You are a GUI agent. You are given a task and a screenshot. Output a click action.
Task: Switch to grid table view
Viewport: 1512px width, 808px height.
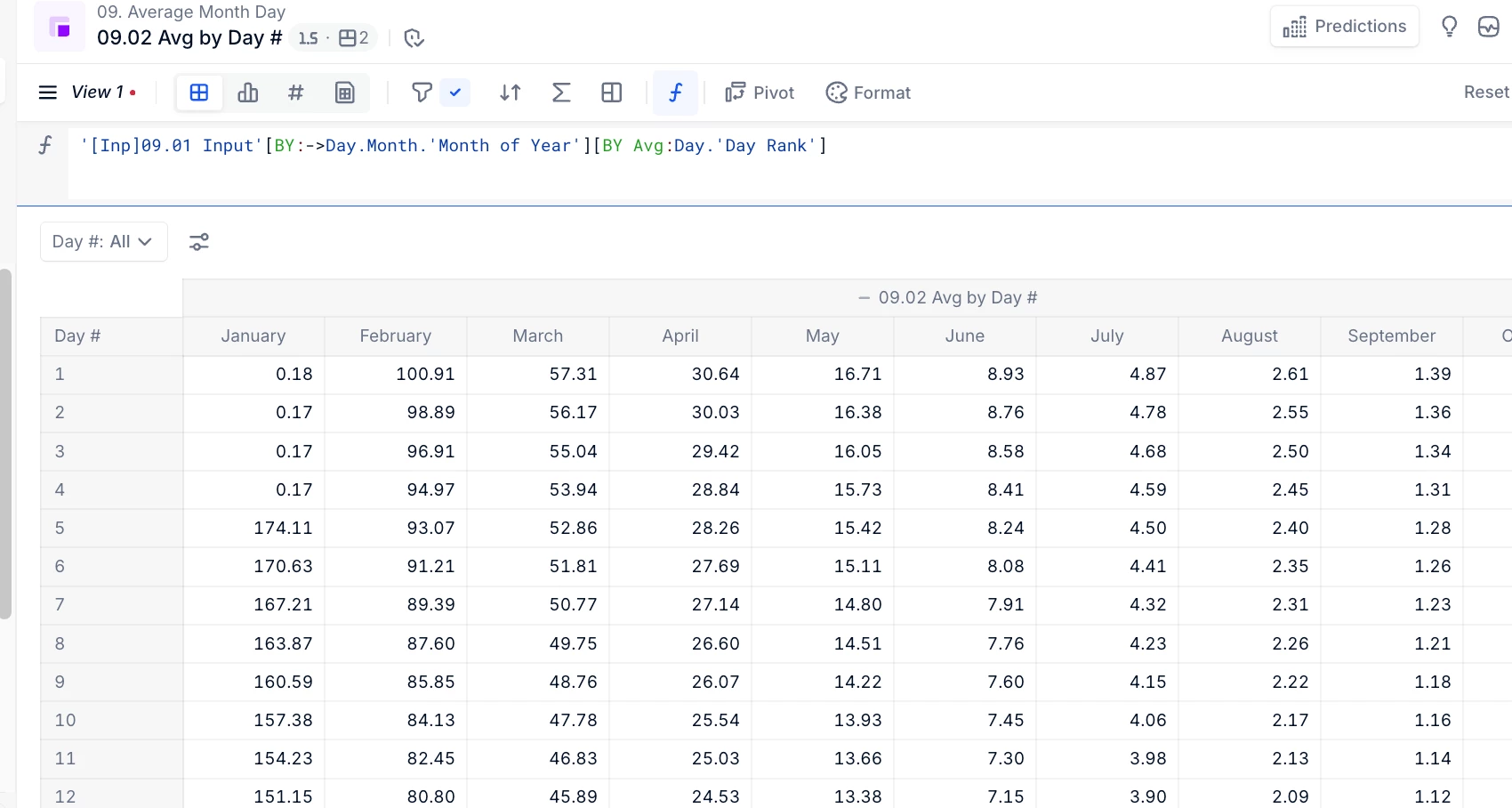(x=199, y=93)
